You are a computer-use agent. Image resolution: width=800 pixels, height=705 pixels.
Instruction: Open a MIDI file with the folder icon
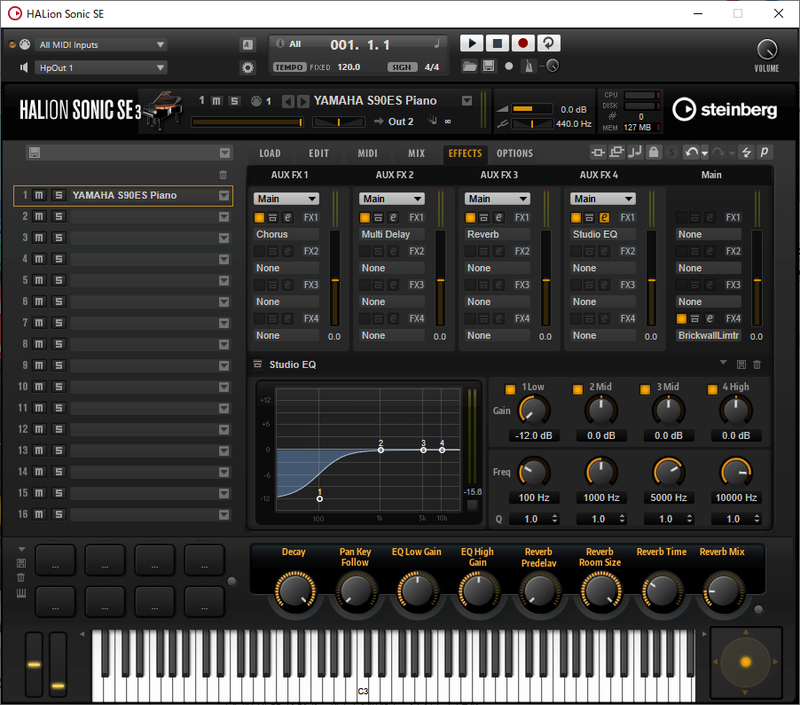tap(469, 66)
